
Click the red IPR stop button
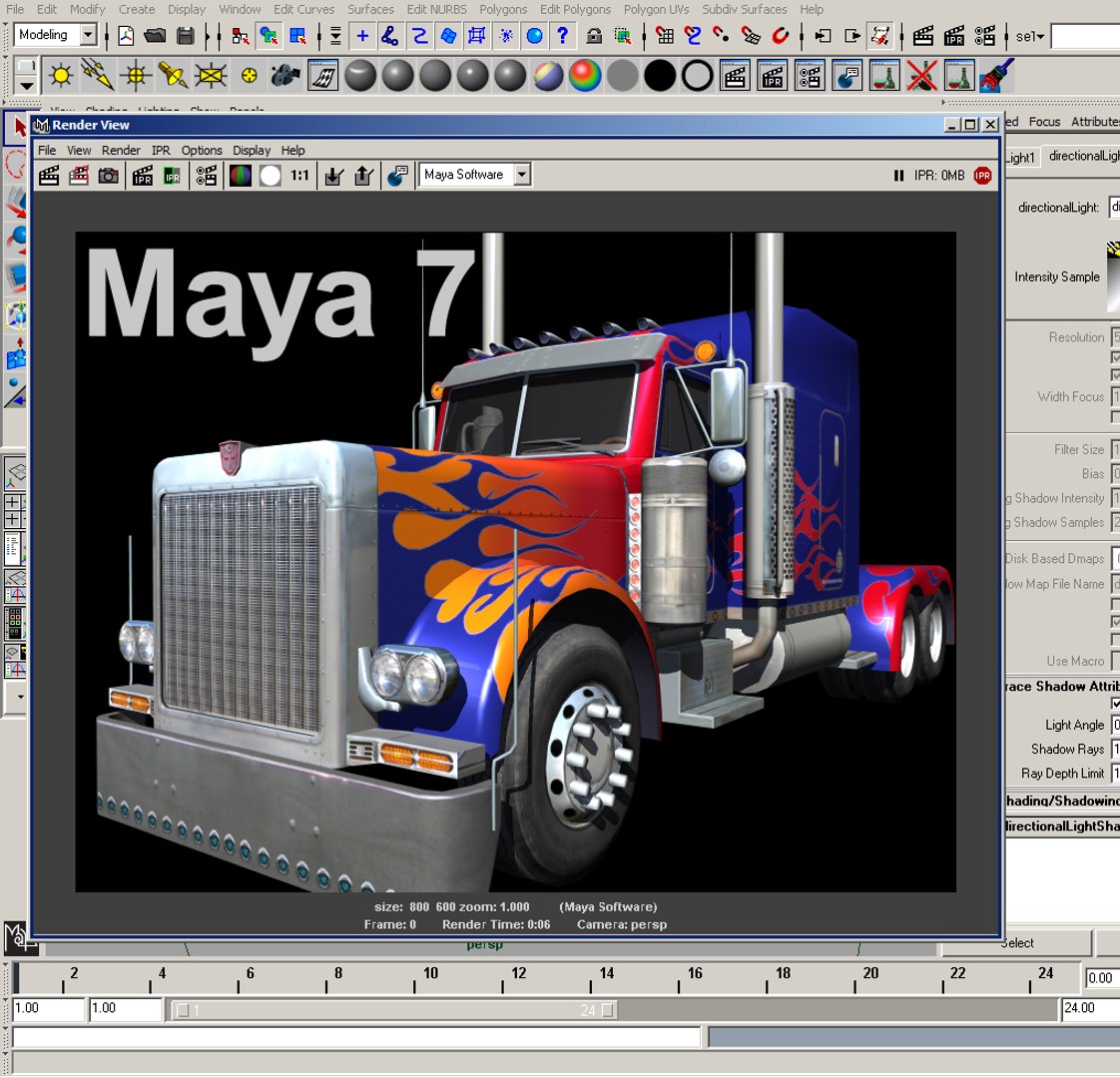click(x=983, y=176)
